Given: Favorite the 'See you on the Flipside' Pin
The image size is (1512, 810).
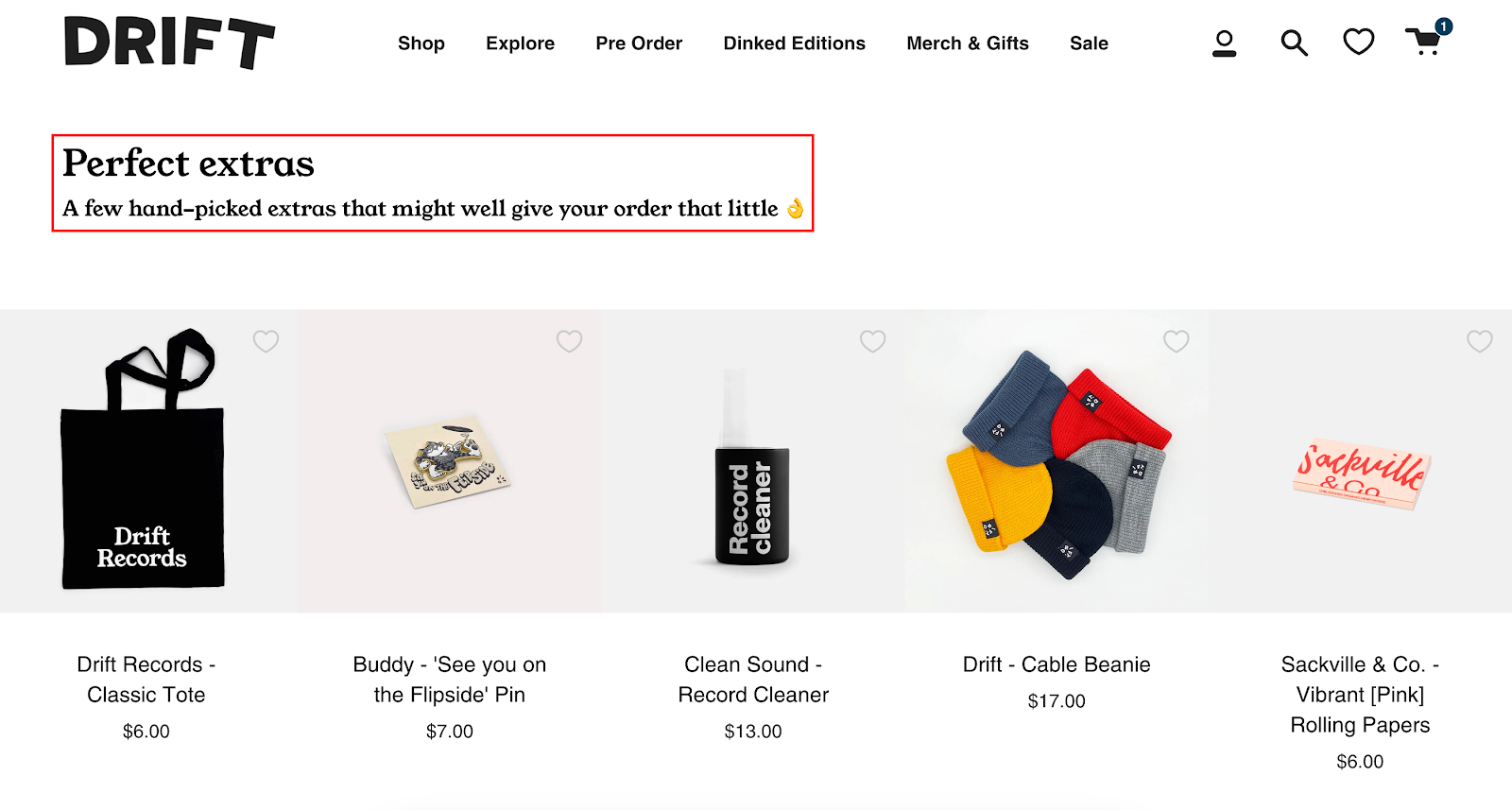Looking at the screenshot, I should 569,341.
